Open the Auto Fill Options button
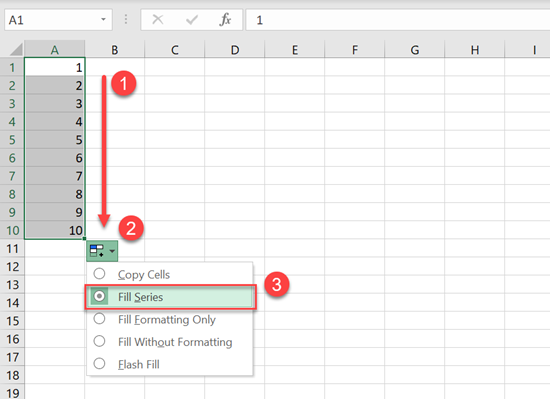Viewport: 550px width, 399px height. coord(102,251)
